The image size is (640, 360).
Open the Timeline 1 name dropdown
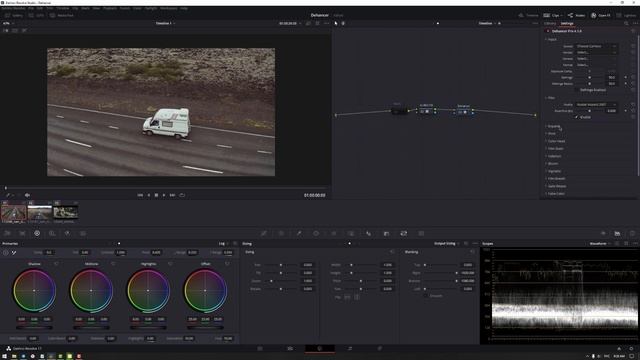pos(165,23)
